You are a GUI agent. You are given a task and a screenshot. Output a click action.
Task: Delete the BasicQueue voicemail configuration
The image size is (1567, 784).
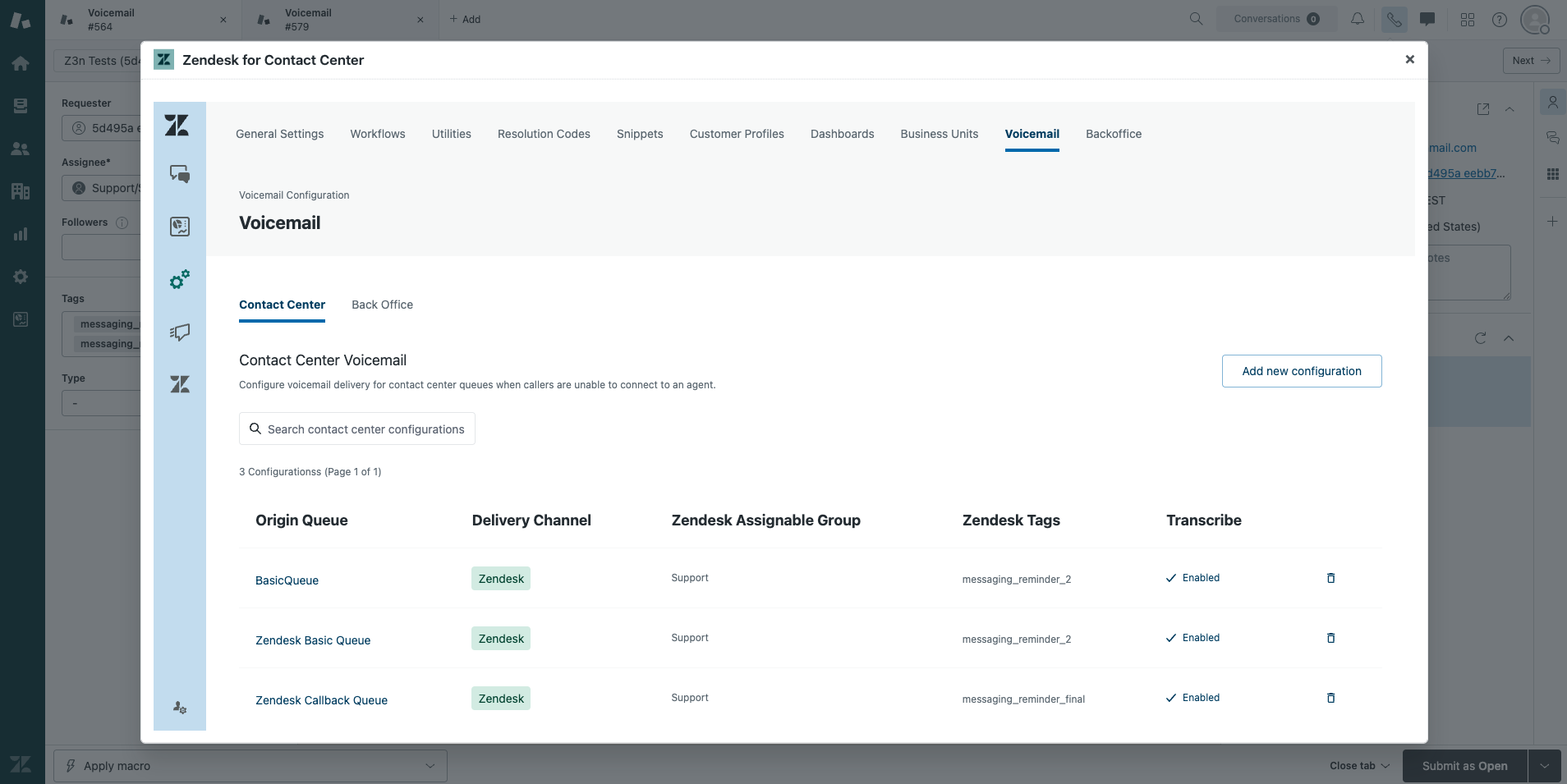(x=1330, y=578)
